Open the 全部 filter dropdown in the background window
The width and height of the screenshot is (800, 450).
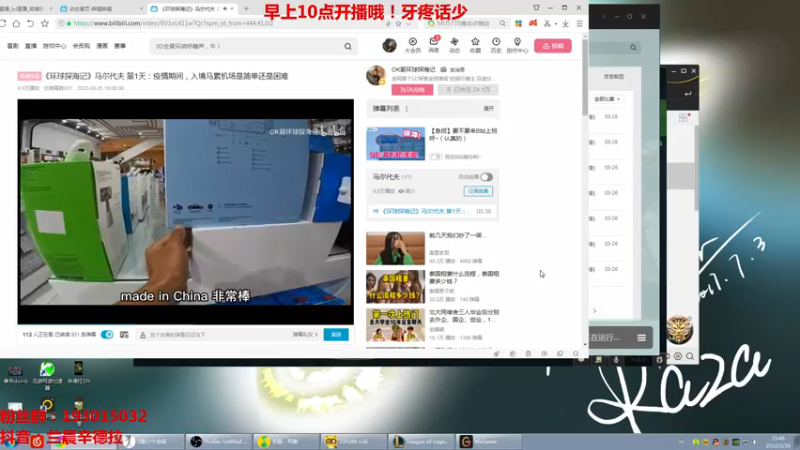[x=607, y=99]
